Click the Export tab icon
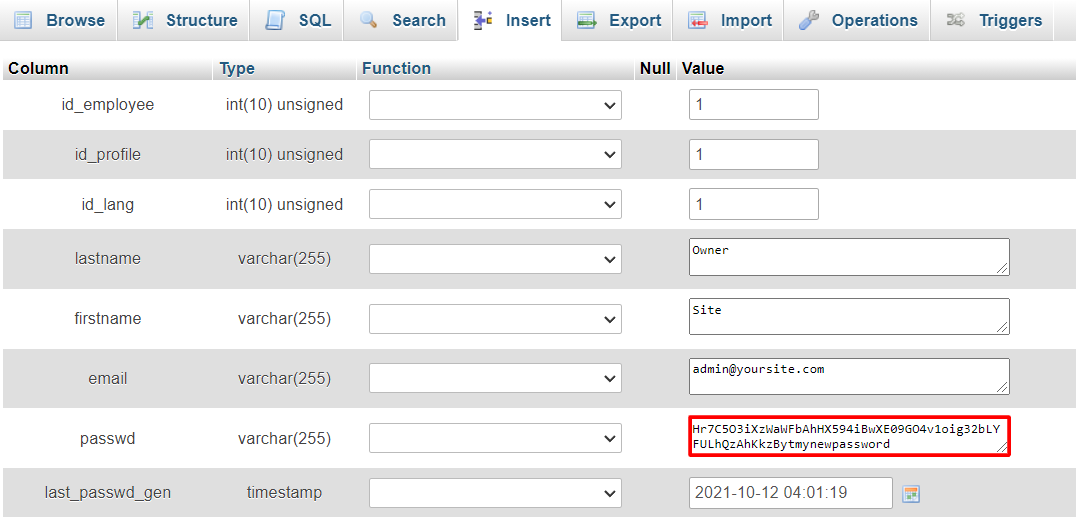 (x=587, y=20)
